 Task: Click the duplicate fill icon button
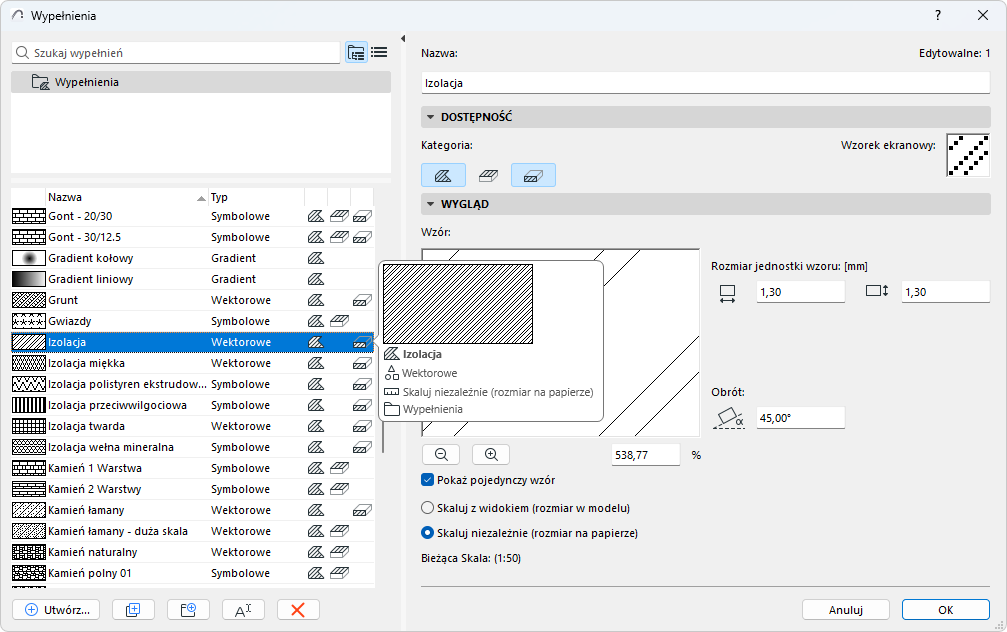(133, 609)
